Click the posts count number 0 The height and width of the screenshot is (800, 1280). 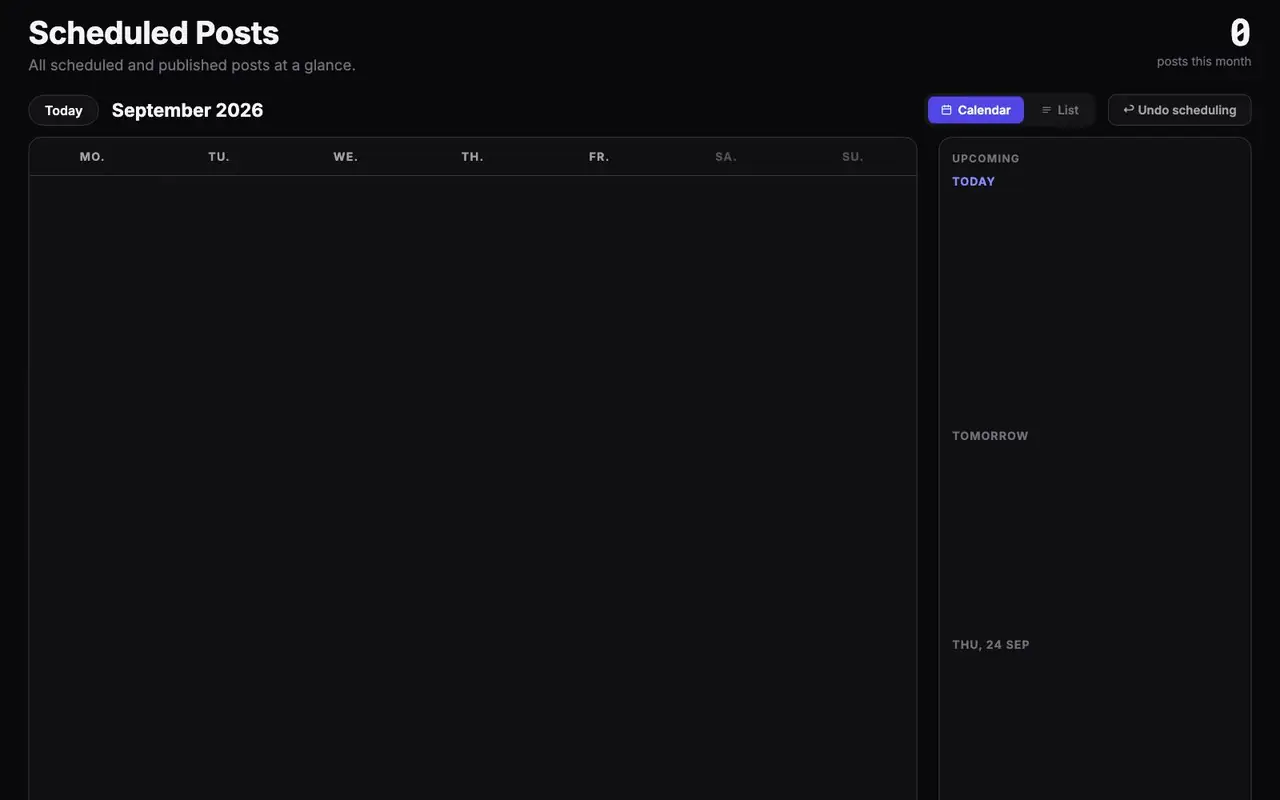1240,33
